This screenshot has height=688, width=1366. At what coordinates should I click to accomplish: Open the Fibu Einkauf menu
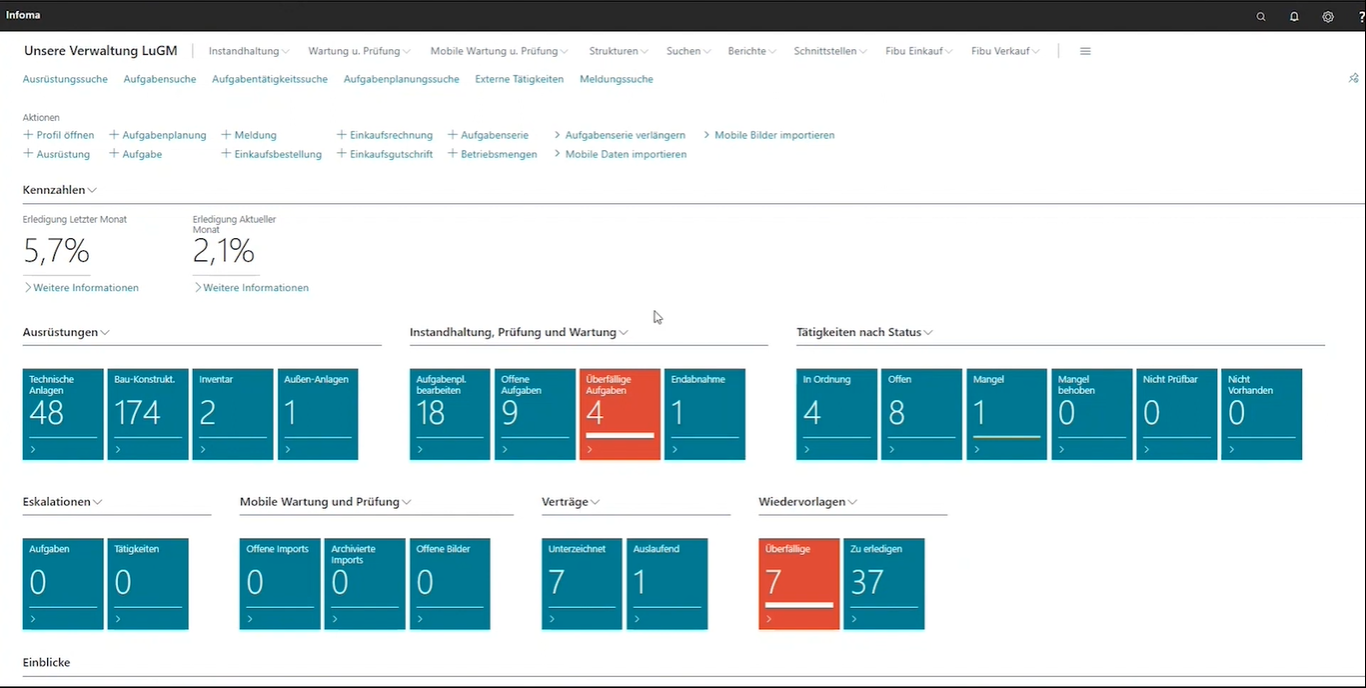(x=919, y=51)
